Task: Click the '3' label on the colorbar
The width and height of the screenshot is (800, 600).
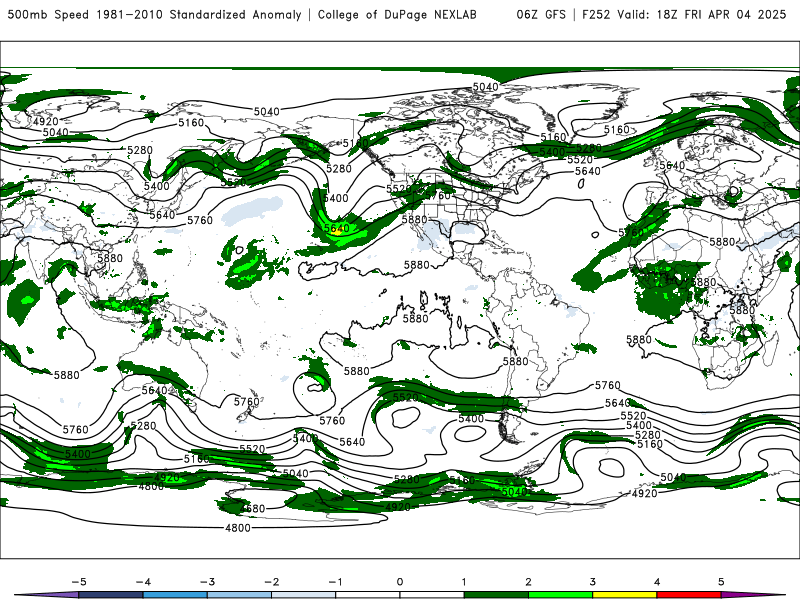Action: (592, 582)
